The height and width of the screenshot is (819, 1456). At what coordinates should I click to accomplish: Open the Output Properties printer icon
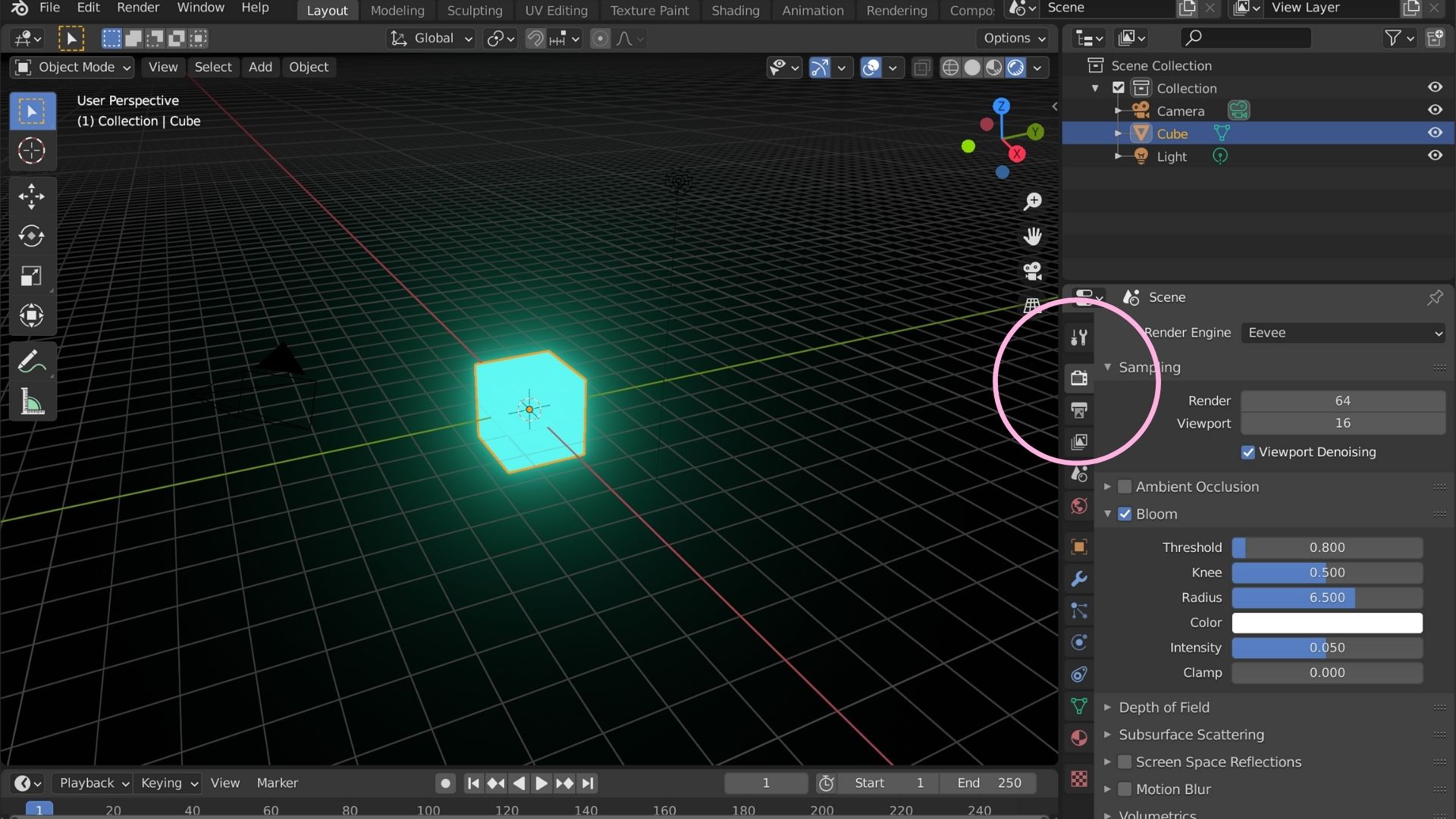1078,410
